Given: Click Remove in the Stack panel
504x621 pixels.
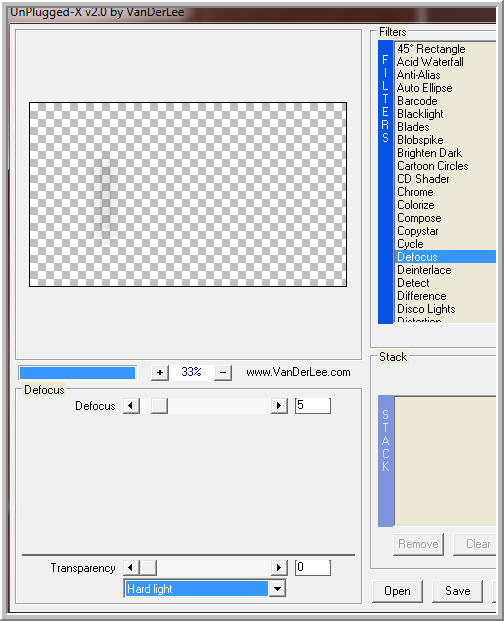Looking at the screenshot, I should pyautogui.click(x=418, y=545).
